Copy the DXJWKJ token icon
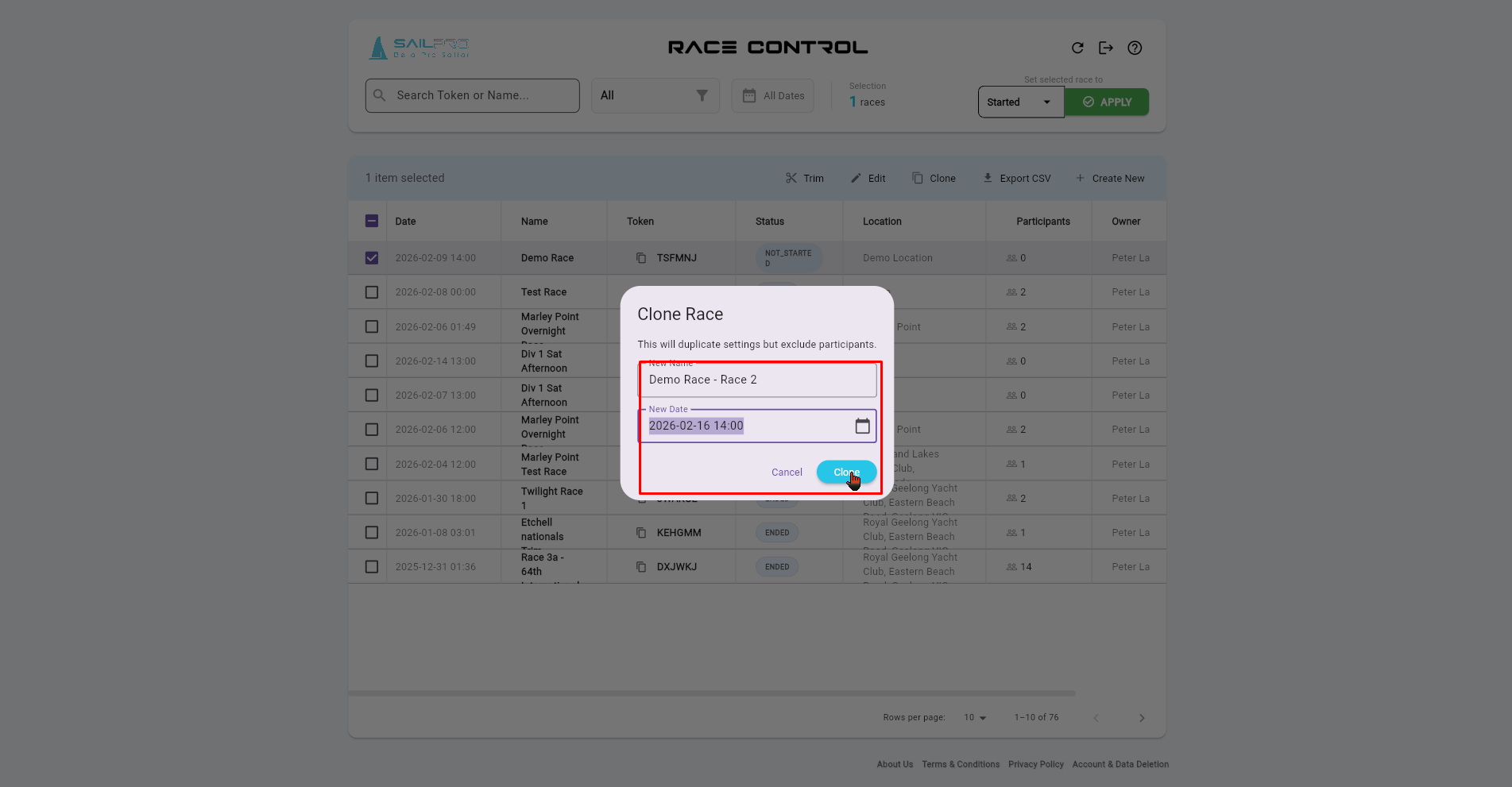 pyautogui.click(x=641, y=567)
